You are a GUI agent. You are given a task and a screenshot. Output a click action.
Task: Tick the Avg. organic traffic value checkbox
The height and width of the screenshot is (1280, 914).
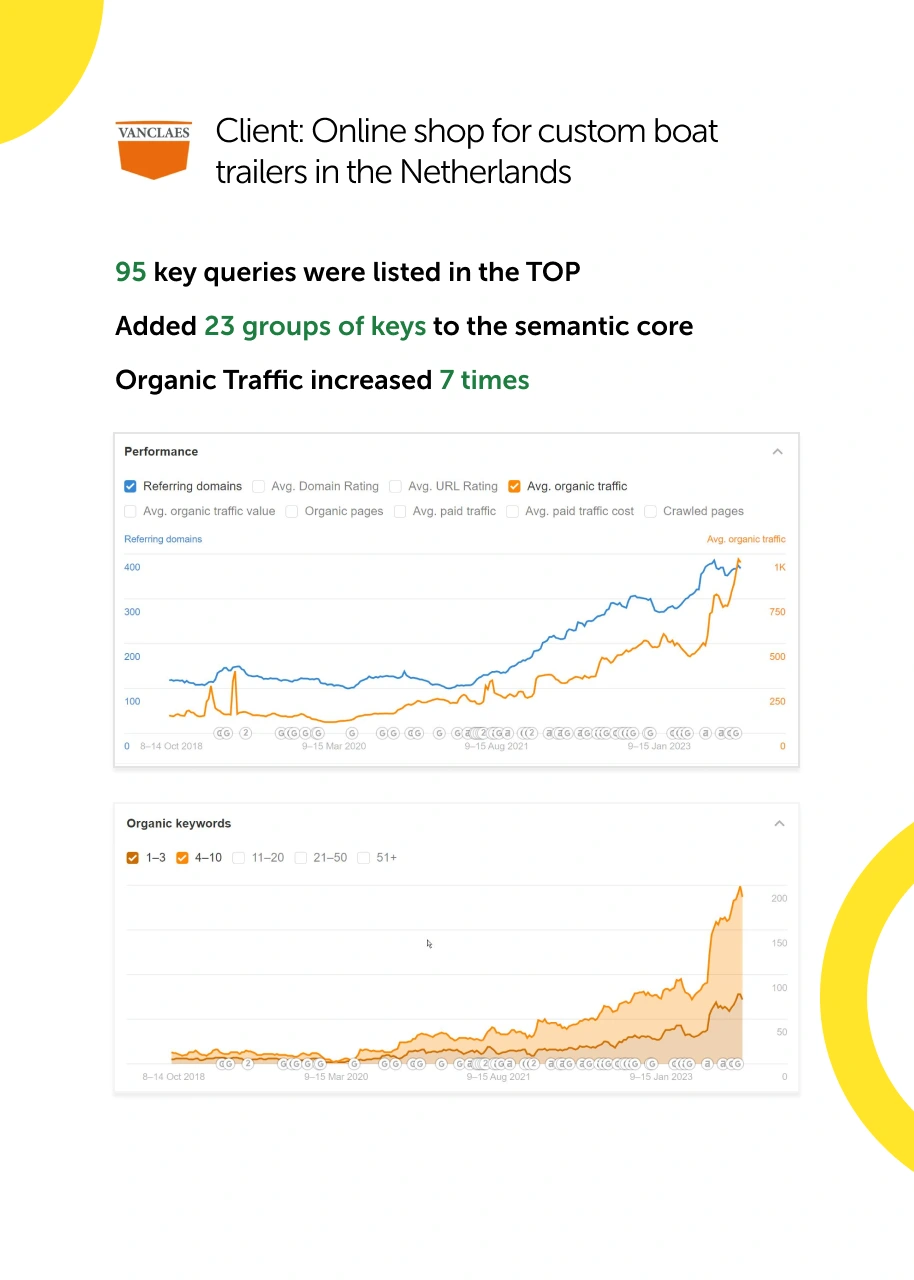tap(130, 512)
